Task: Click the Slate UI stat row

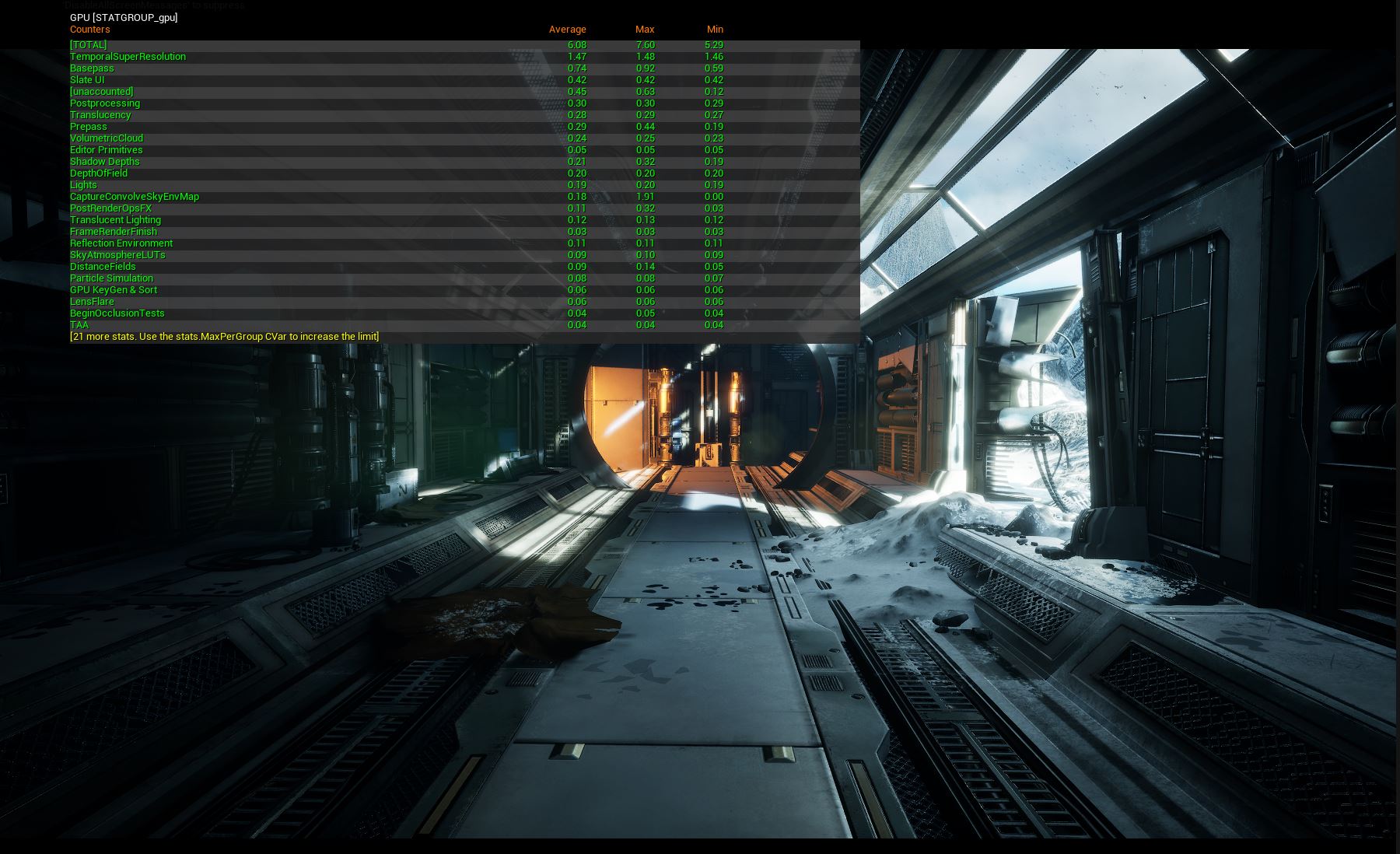Action: [x=88, y=80]
